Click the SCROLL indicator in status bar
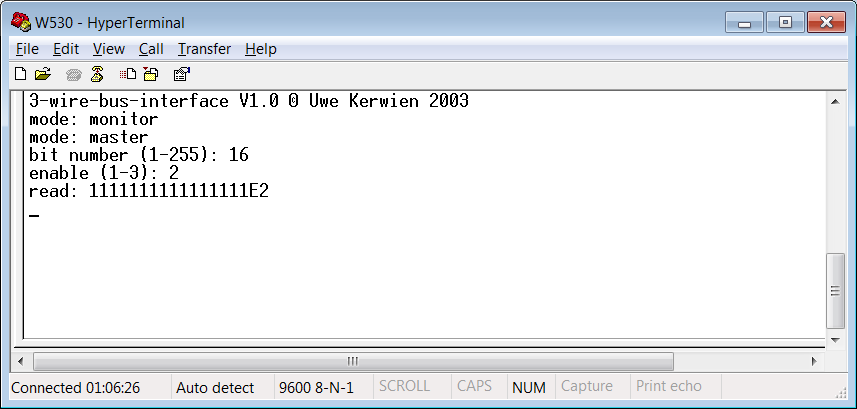 [404, 386]
